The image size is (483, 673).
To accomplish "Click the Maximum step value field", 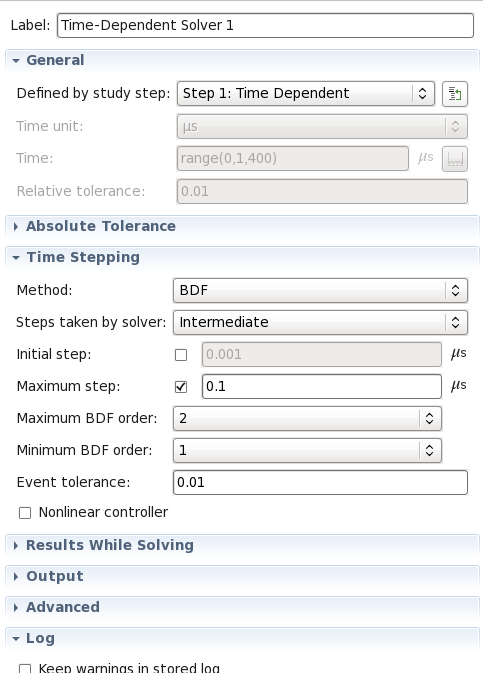I will coord(322,386).
